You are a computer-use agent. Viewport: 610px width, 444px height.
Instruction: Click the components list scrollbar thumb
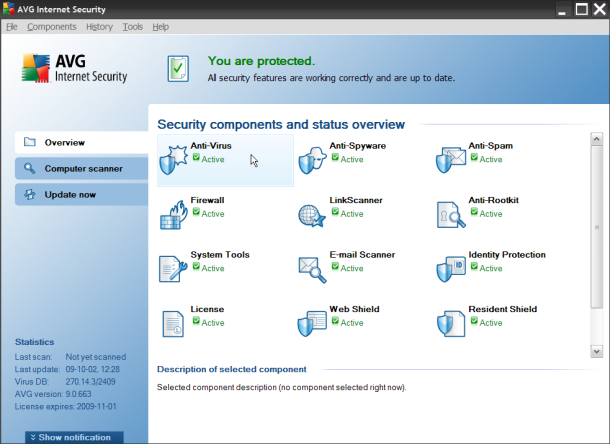(596, 227)
